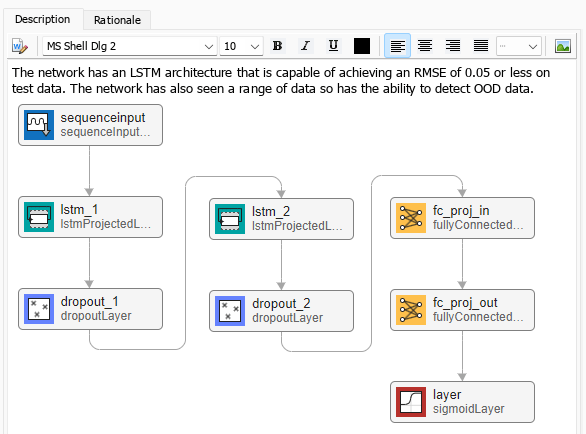Click into the description text paragraph
The height and width of the screenshot is (434, 586).
click(x=281, y=80)
